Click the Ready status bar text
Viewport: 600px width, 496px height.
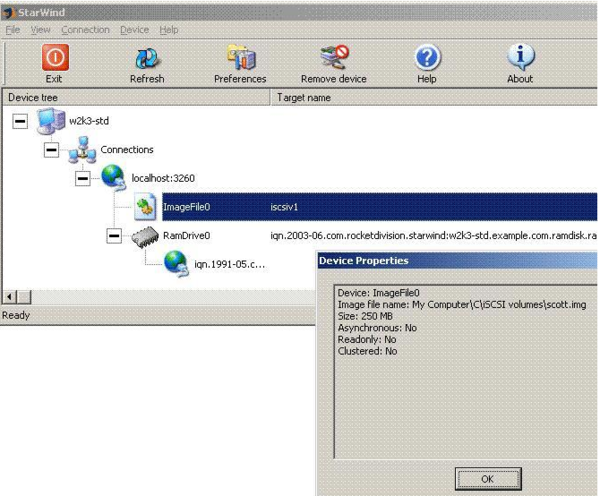(x=16, y=315)
